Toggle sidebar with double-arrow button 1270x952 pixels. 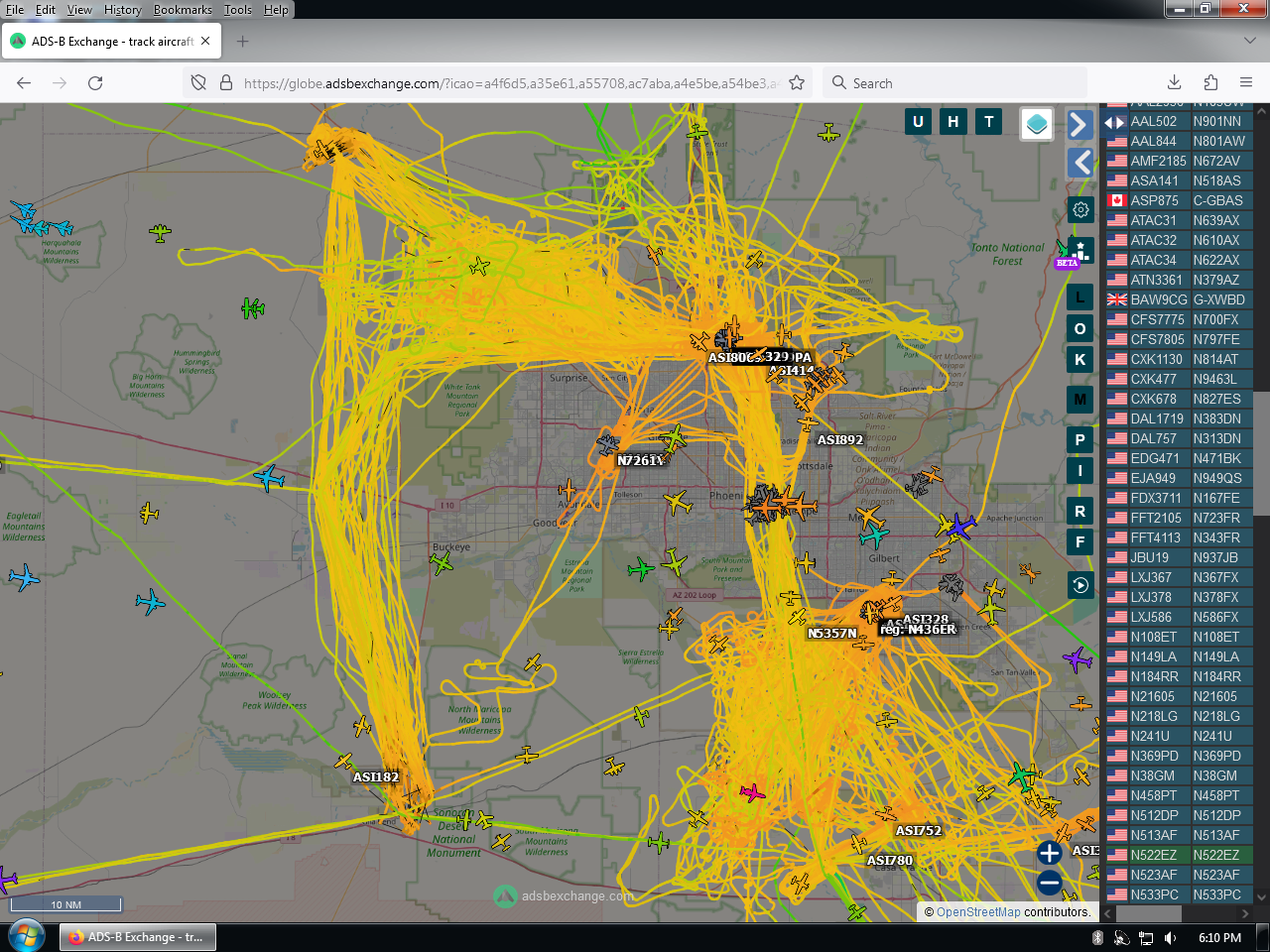(x=1115, y=122)
